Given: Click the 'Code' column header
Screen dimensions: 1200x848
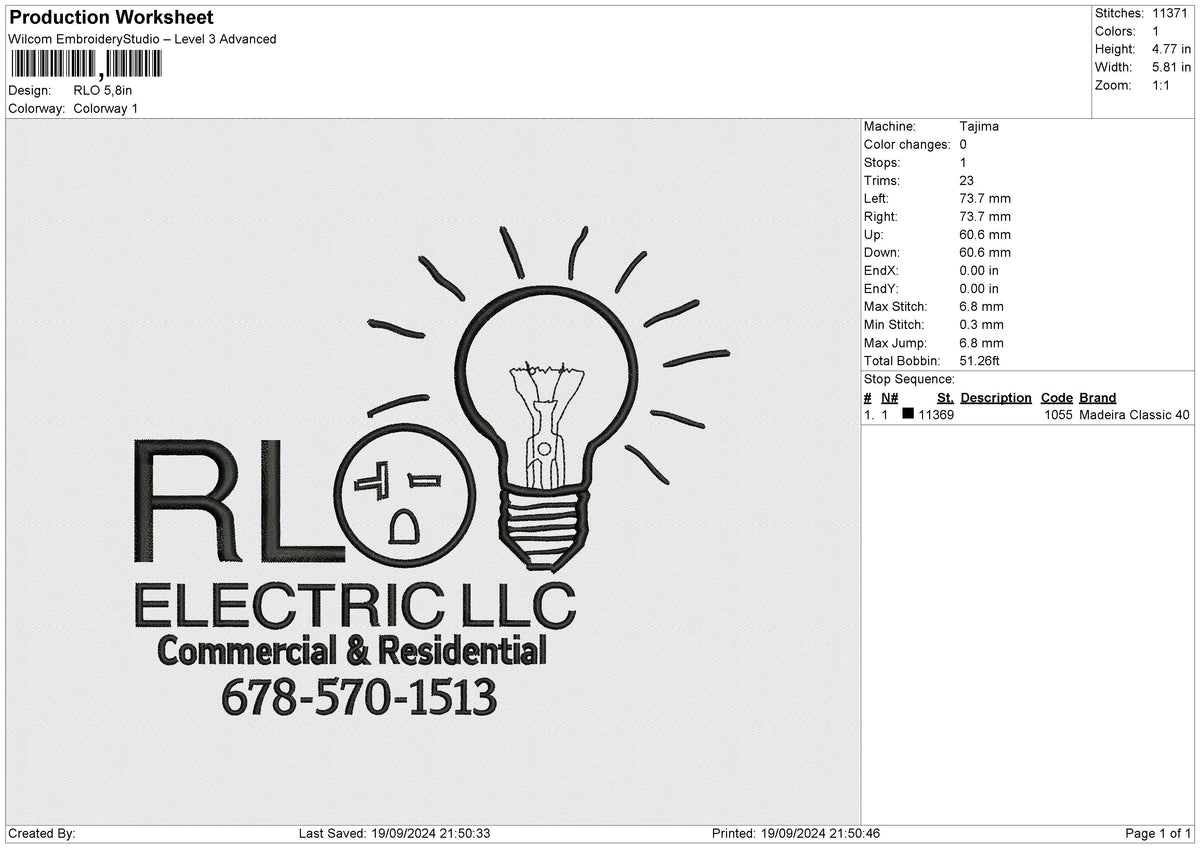Looking at the screenshot, I should click(x=1056, y=398).
